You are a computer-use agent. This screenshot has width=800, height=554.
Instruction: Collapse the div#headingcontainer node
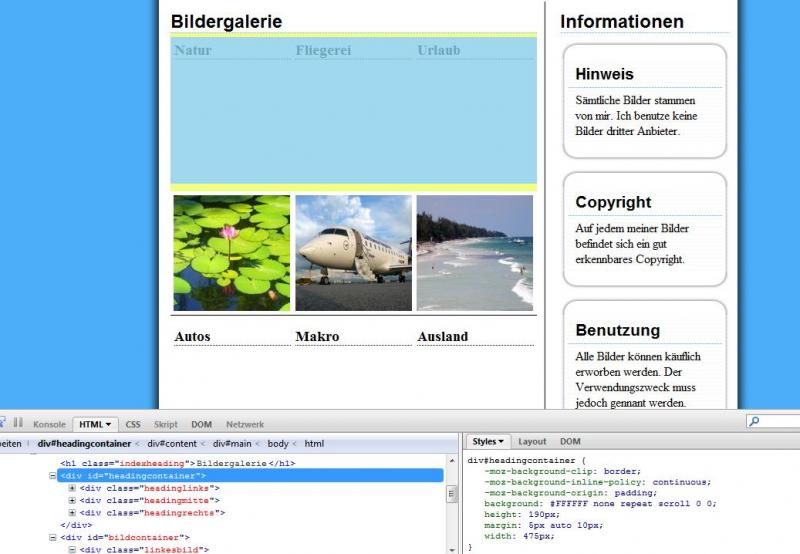pos(53,476)
